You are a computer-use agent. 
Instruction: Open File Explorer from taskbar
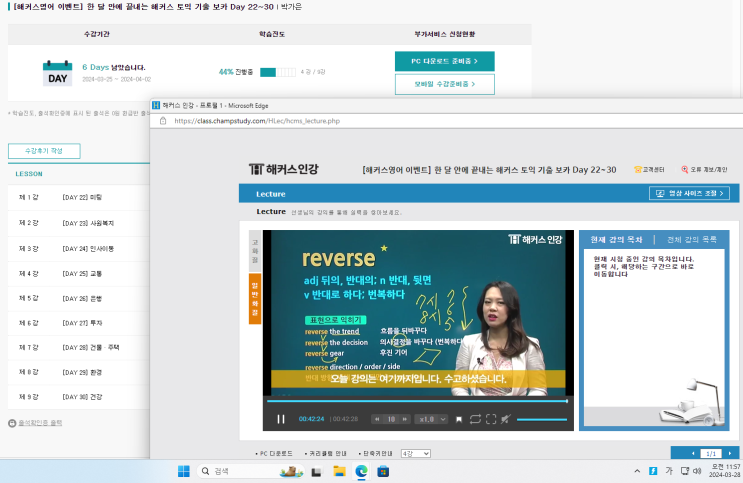(x=339, y=471)
